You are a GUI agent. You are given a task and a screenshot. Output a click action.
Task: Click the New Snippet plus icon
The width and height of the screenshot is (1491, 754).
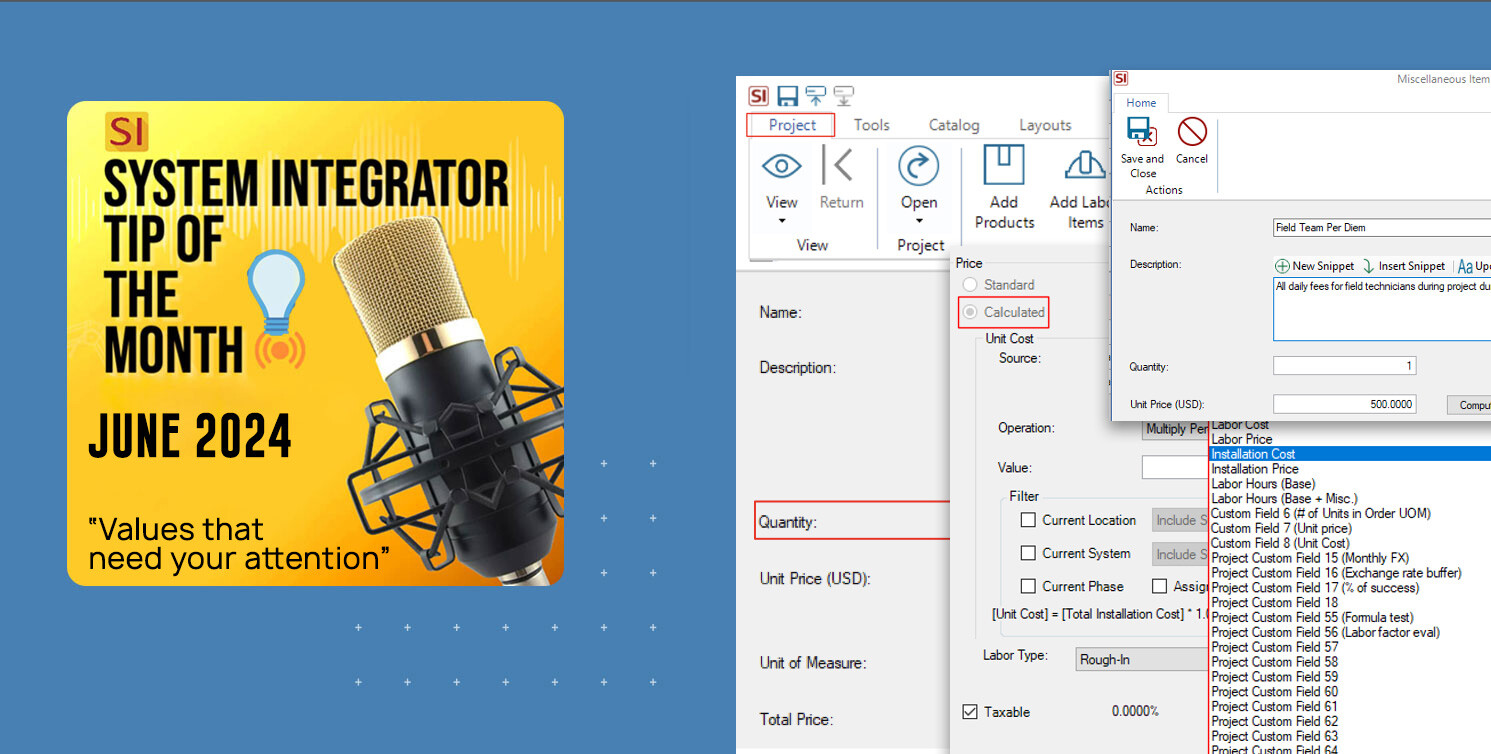[1282, 266]
